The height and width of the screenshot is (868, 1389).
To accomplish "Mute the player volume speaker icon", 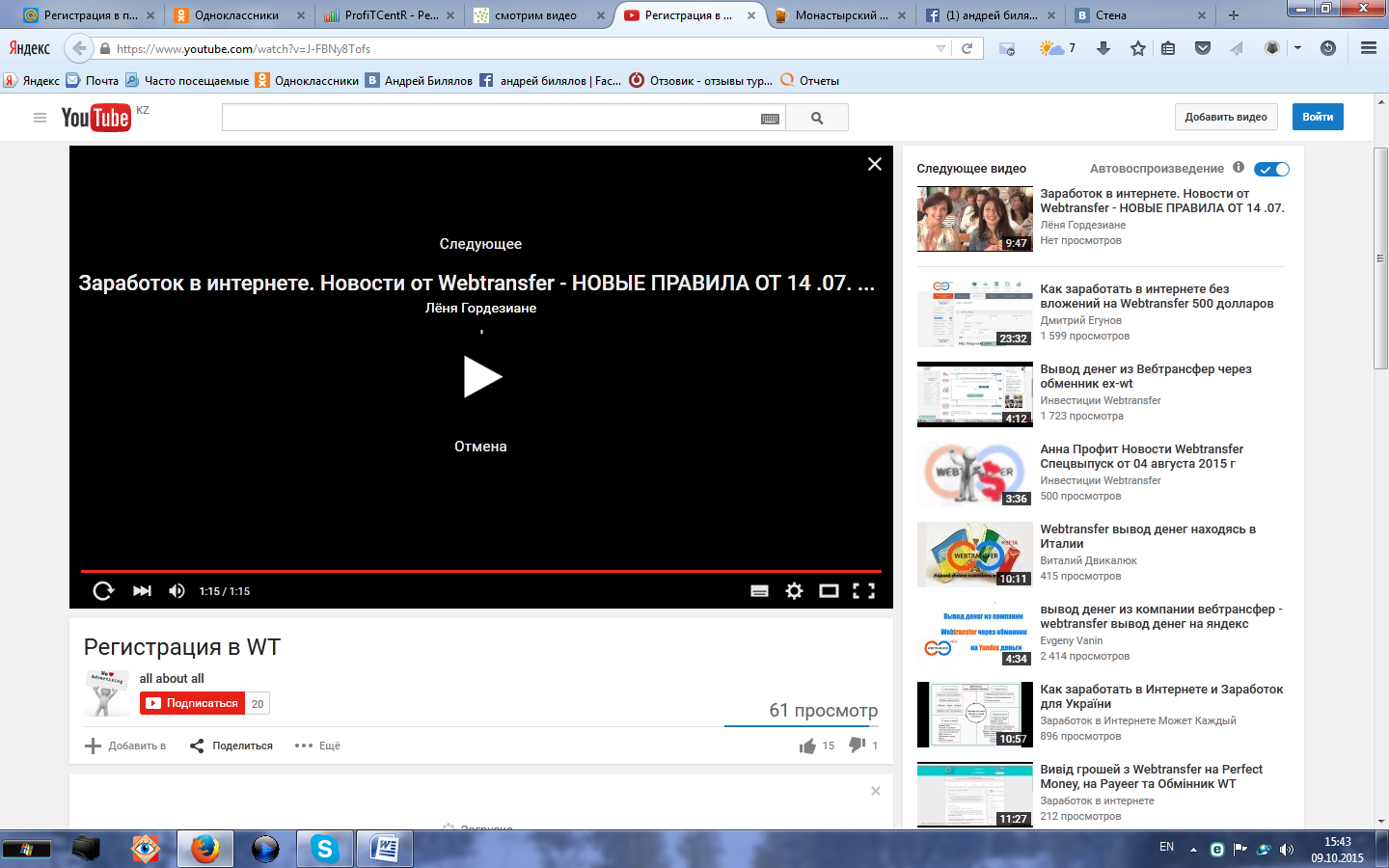I will pos(177,591).
